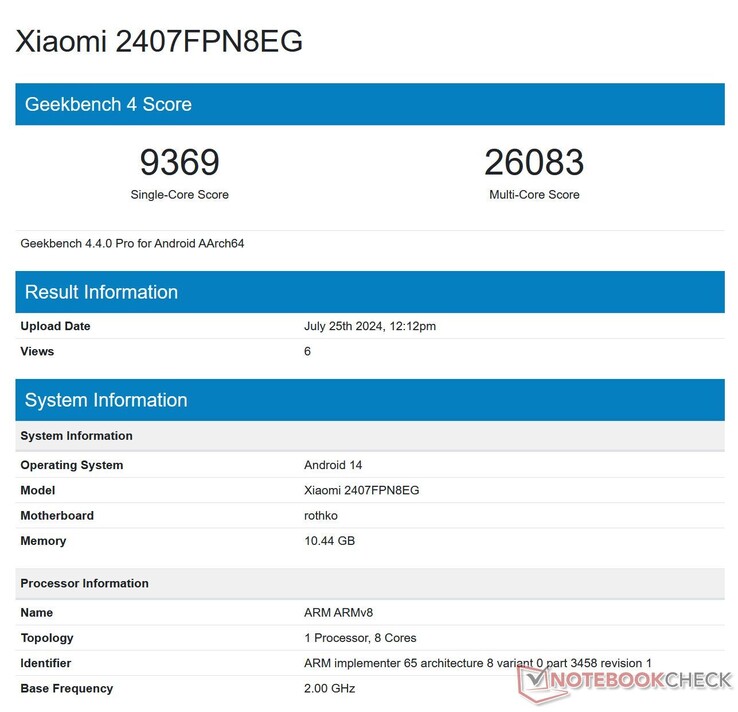
Task: Select the 9369 single-core score value
Action: click(x=180, y=162)
